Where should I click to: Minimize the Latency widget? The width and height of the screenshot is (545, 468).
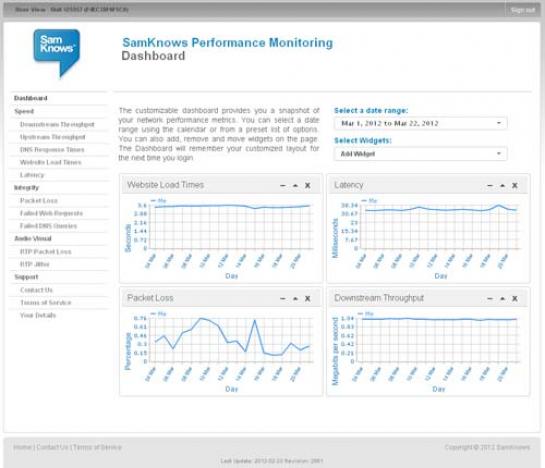490,186
